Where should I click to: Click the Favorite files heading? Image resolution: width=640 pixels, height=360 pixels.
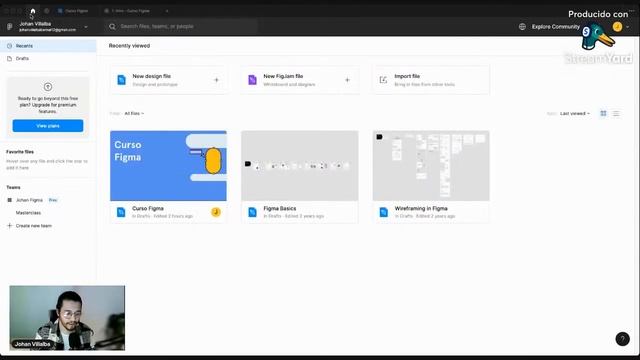(x=20, y=151)
